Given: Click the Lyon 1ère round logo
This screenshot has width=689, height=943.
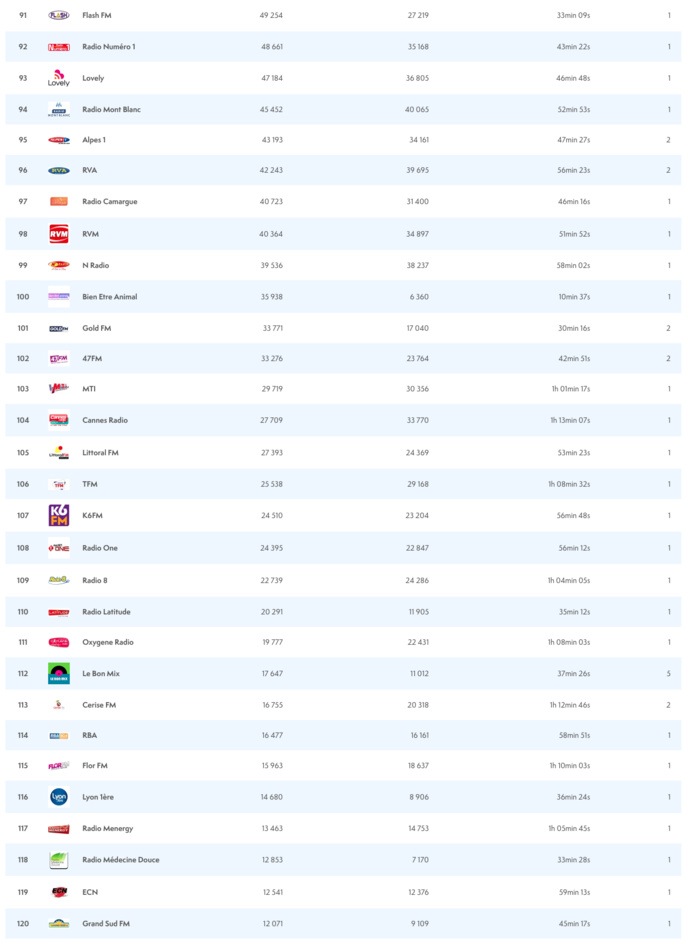Looking at the screenshot, I should click(59, 797).
